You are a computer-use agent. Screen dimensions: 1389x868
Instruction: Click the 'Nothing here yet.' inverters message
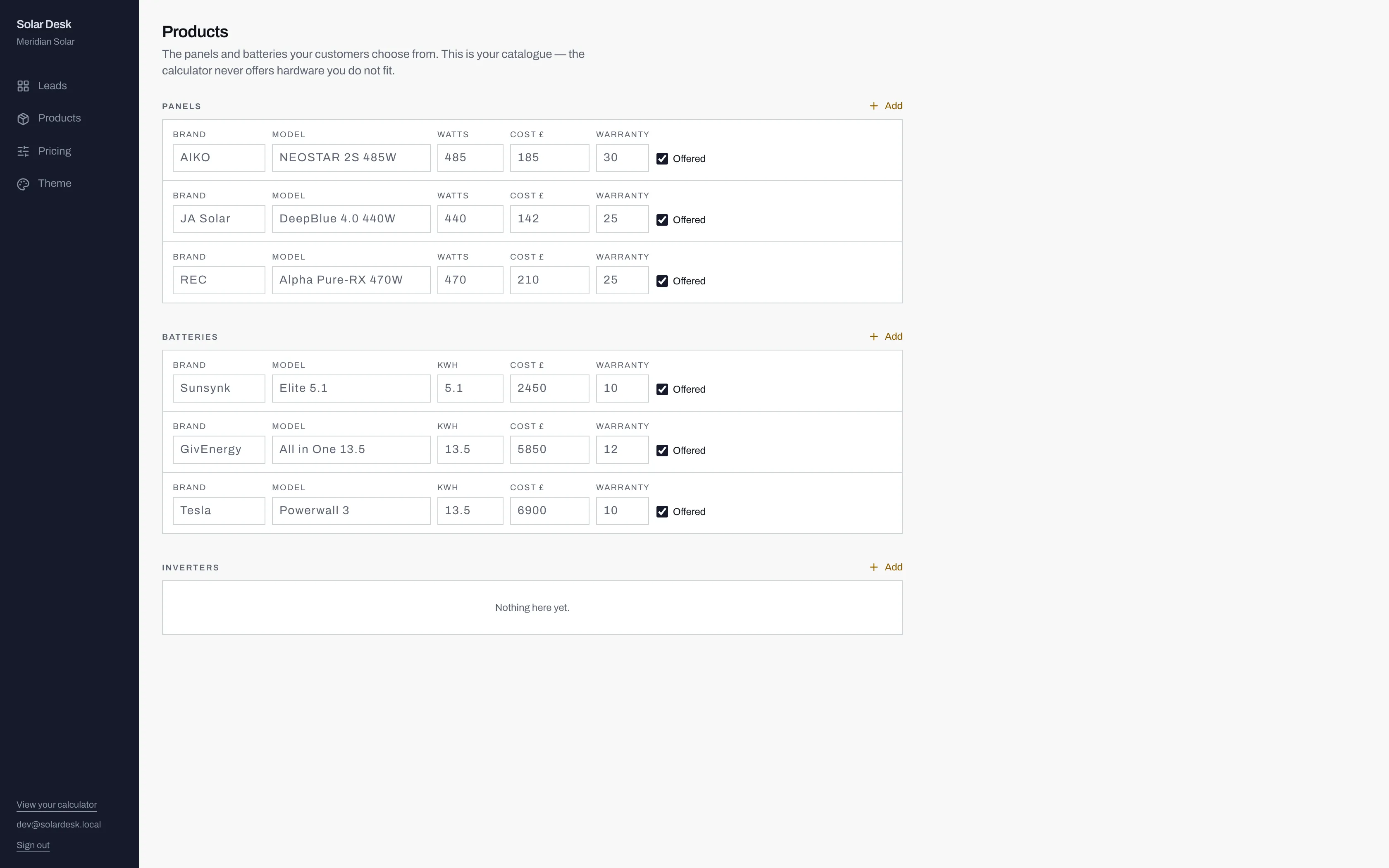pyautogui.click(x=532, y=608)
